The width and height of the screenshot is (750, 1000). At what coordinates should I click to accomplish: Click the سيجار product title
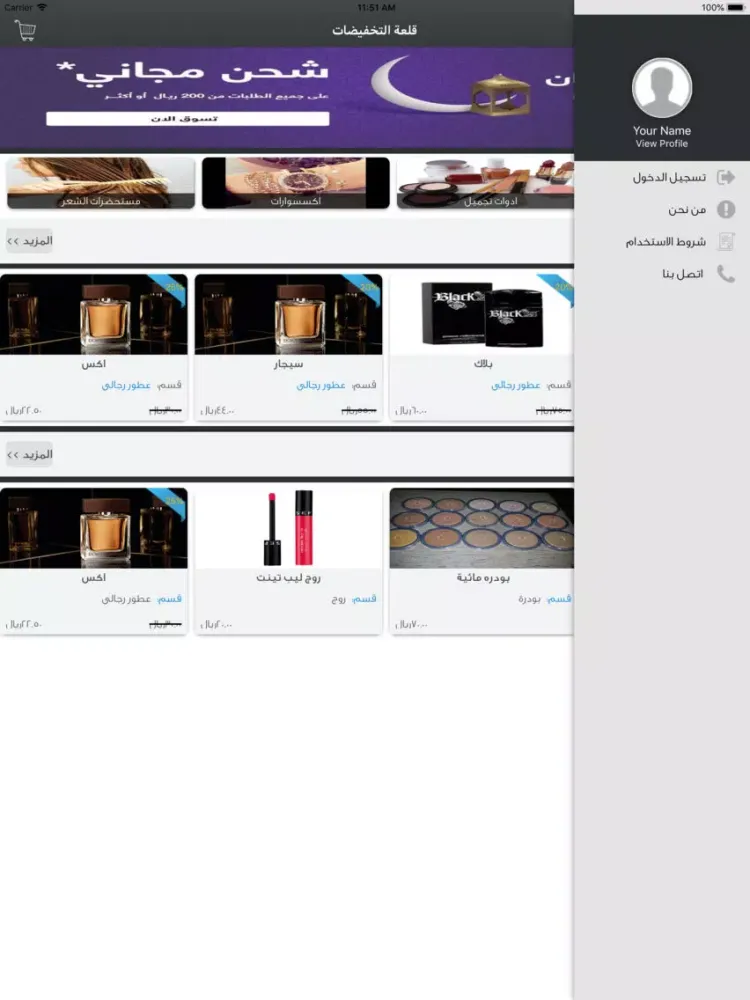point(288,364)
